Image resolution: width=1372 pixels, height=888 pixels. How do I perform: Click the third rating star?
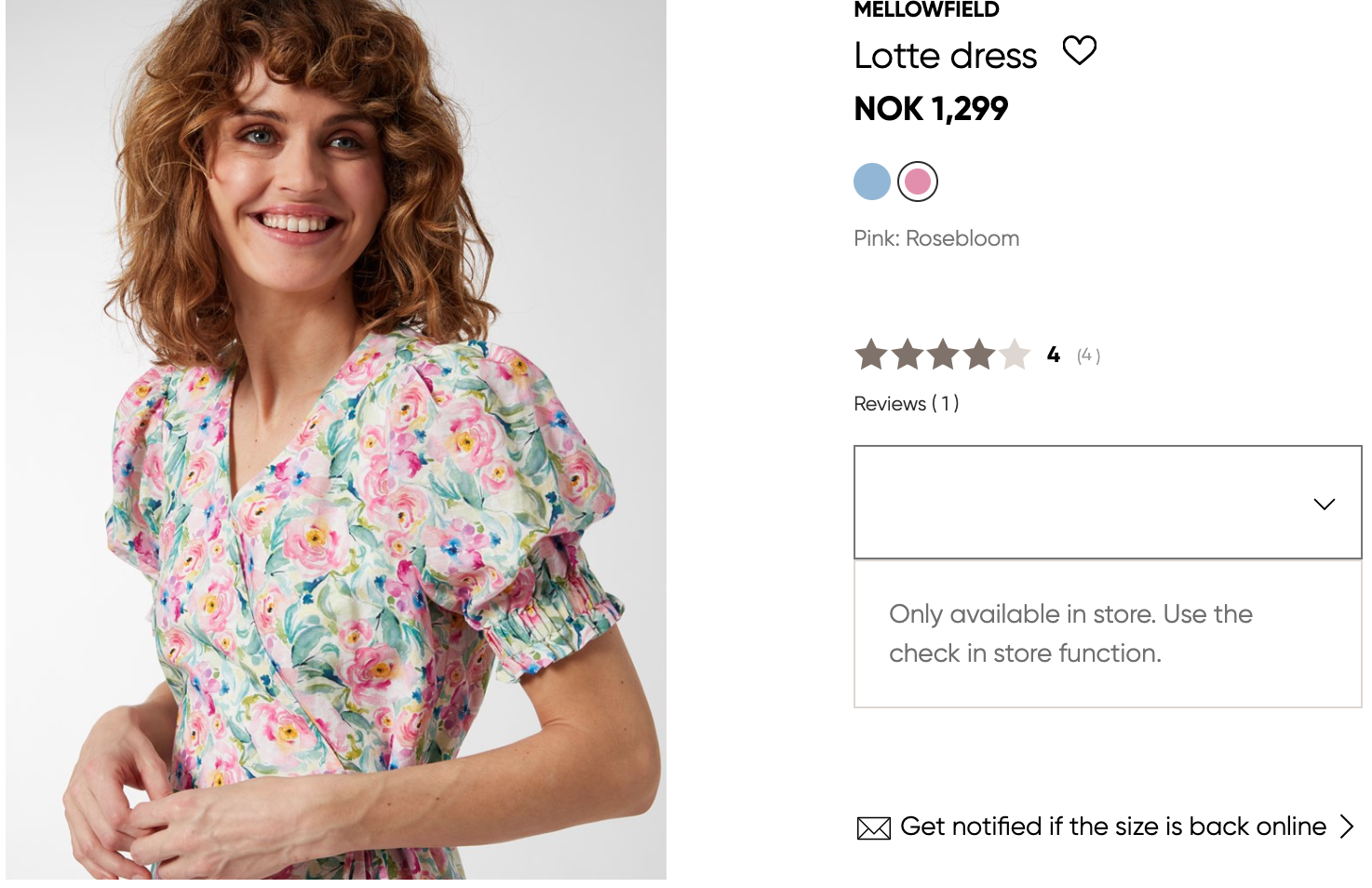pyautogui.click(x=943, y=355)
